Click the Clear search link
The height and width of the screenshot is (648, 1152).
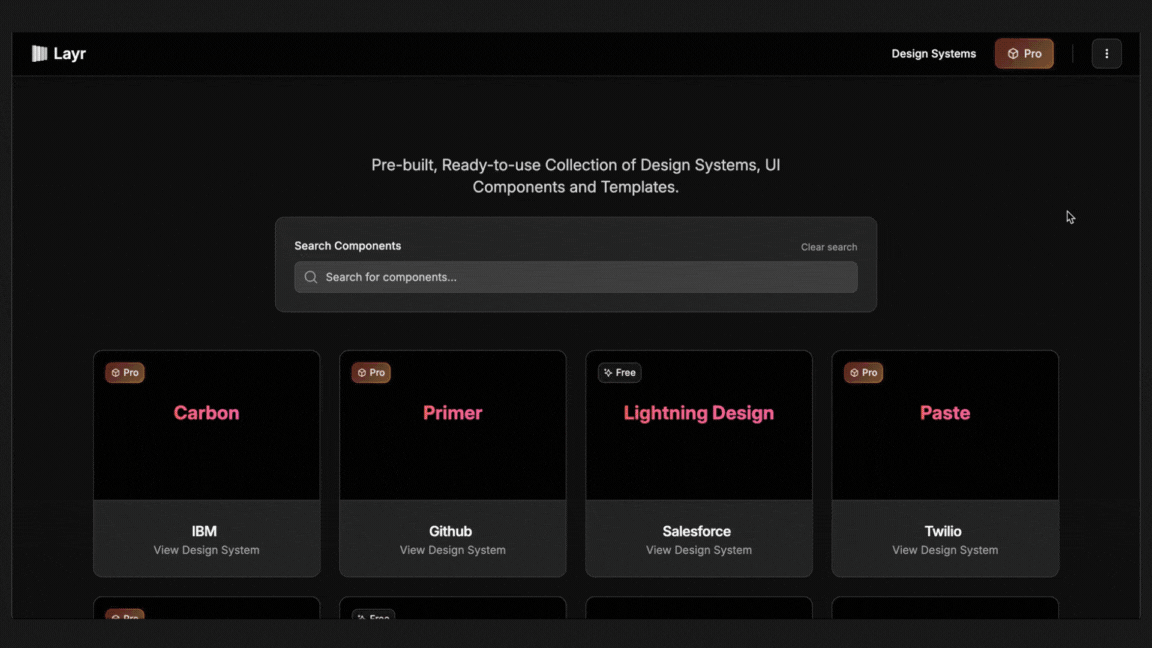(829, 247)
